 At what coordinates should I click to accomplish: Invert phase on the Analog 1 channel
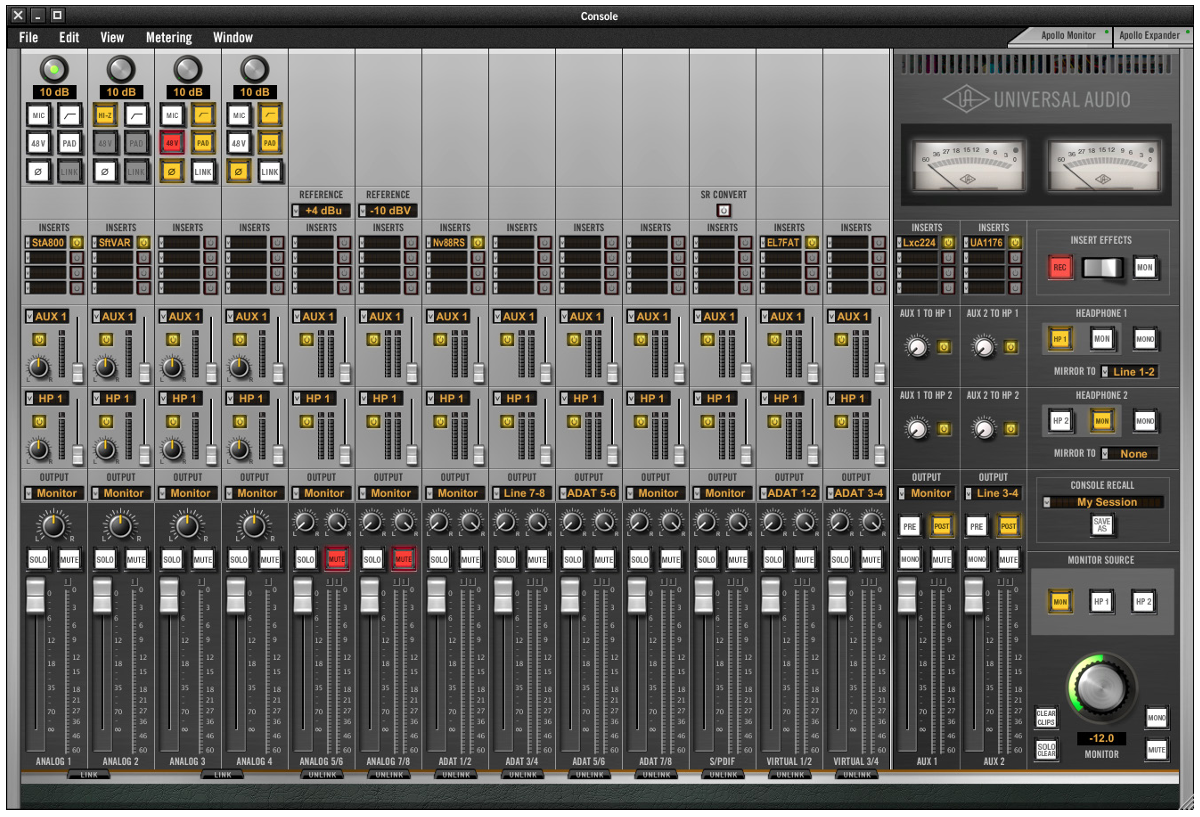tap(39, 172)
